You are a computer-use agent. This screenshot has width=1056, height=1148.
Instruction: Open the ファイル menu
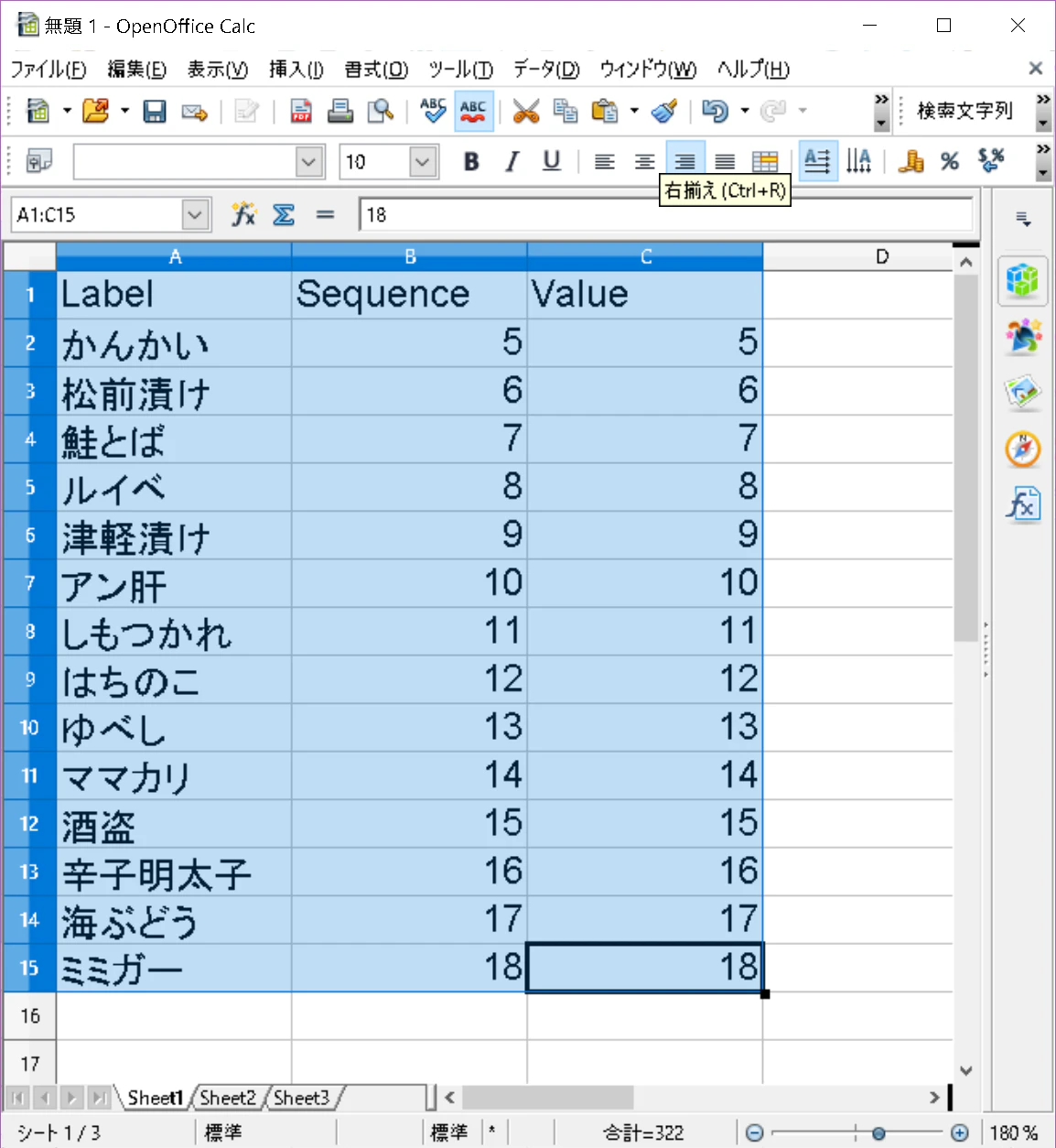(48, 70)
